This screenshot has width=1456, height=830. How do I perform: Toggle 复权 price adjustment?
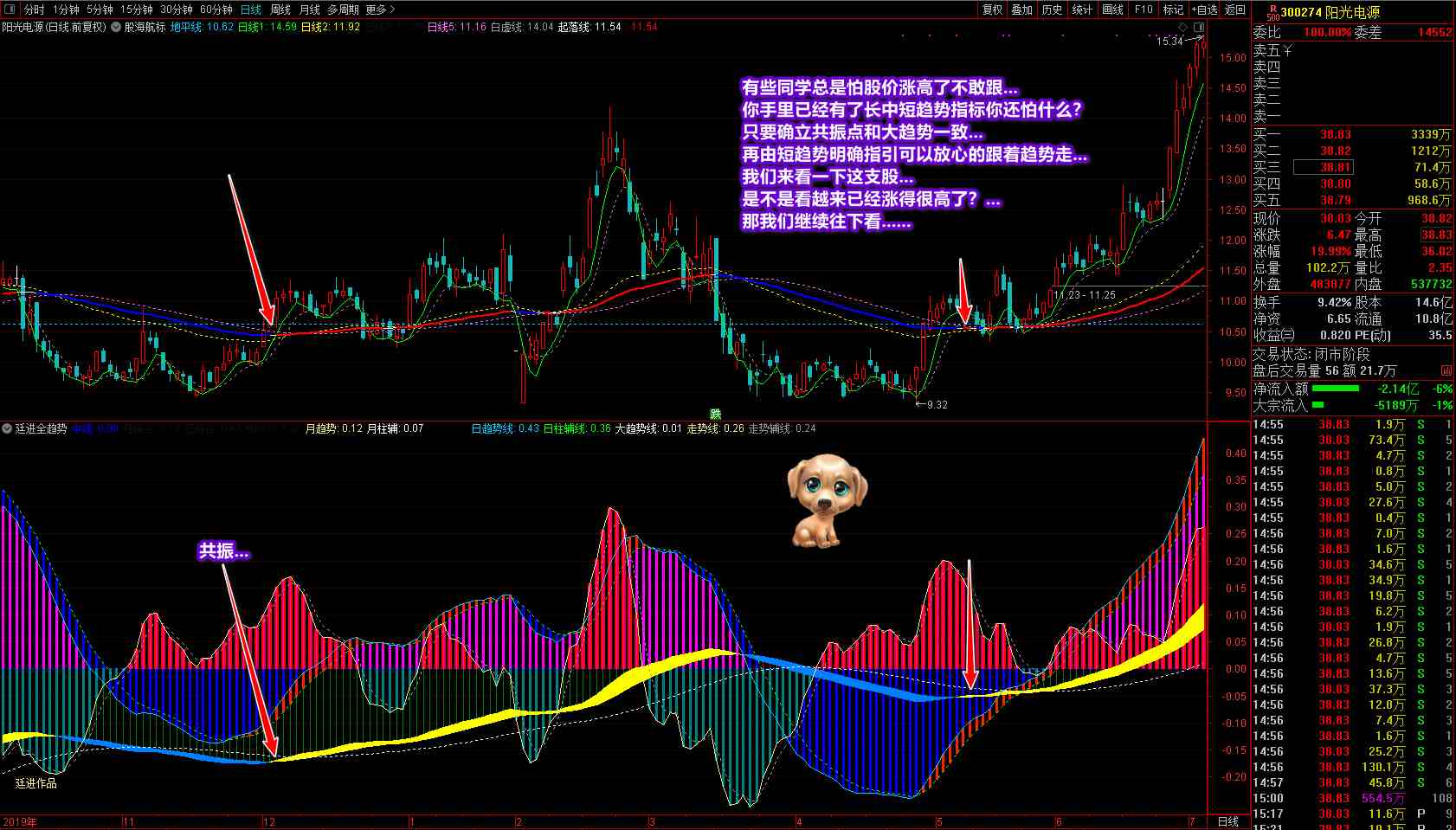point(992,10)
